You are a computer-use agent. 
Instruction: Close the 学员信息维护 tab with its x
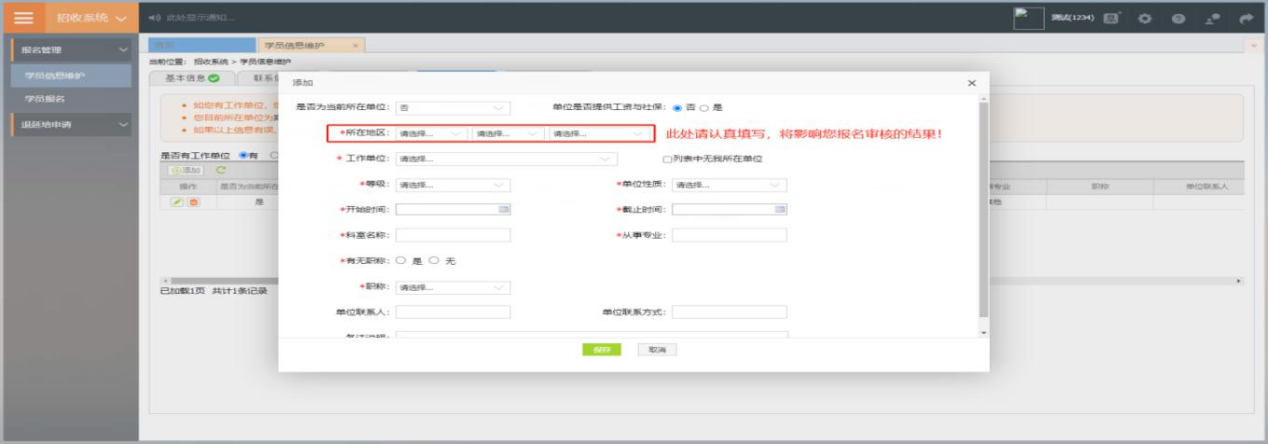click(x=356, y=46)
